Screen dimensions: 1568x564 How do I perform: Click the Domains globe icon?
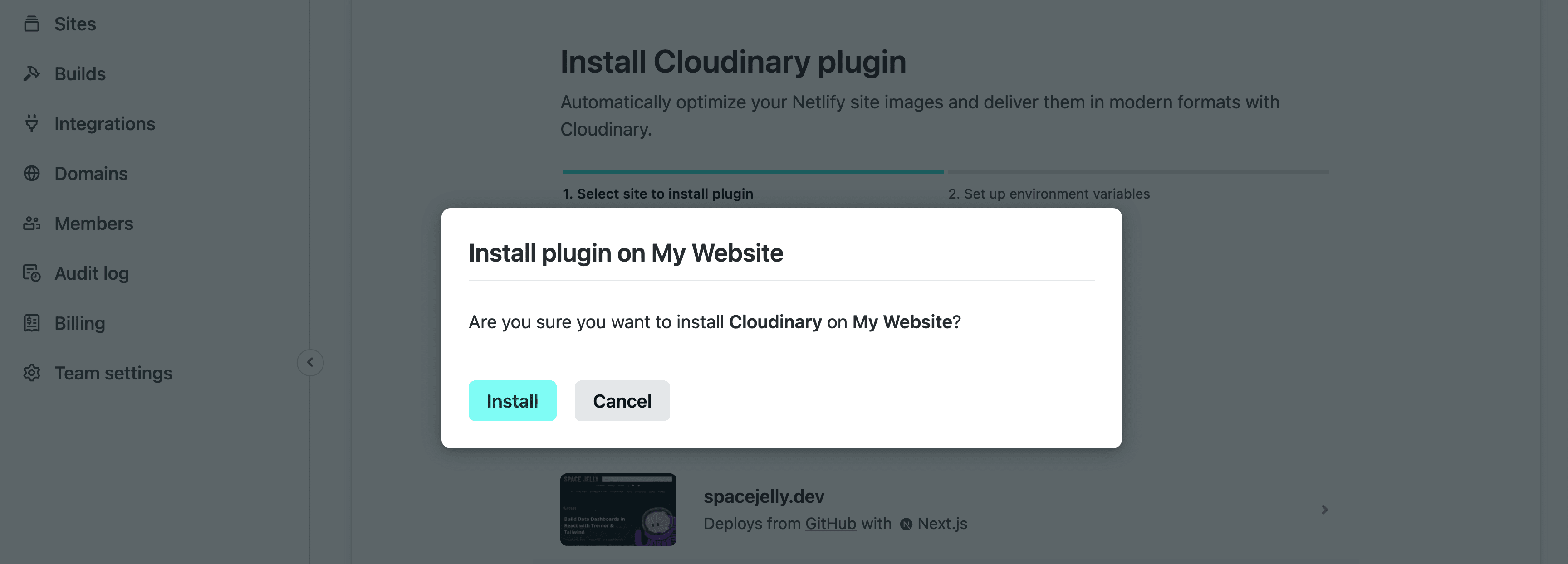pyautogui.click(x=32, y=173)
